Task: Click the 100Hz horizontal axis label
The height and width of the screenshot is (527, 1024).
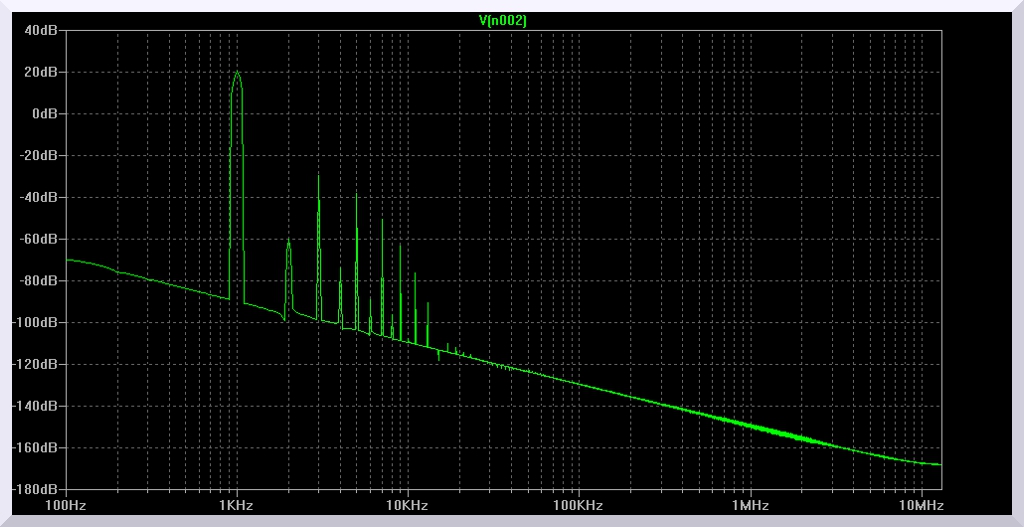Action: click(66, 506)
